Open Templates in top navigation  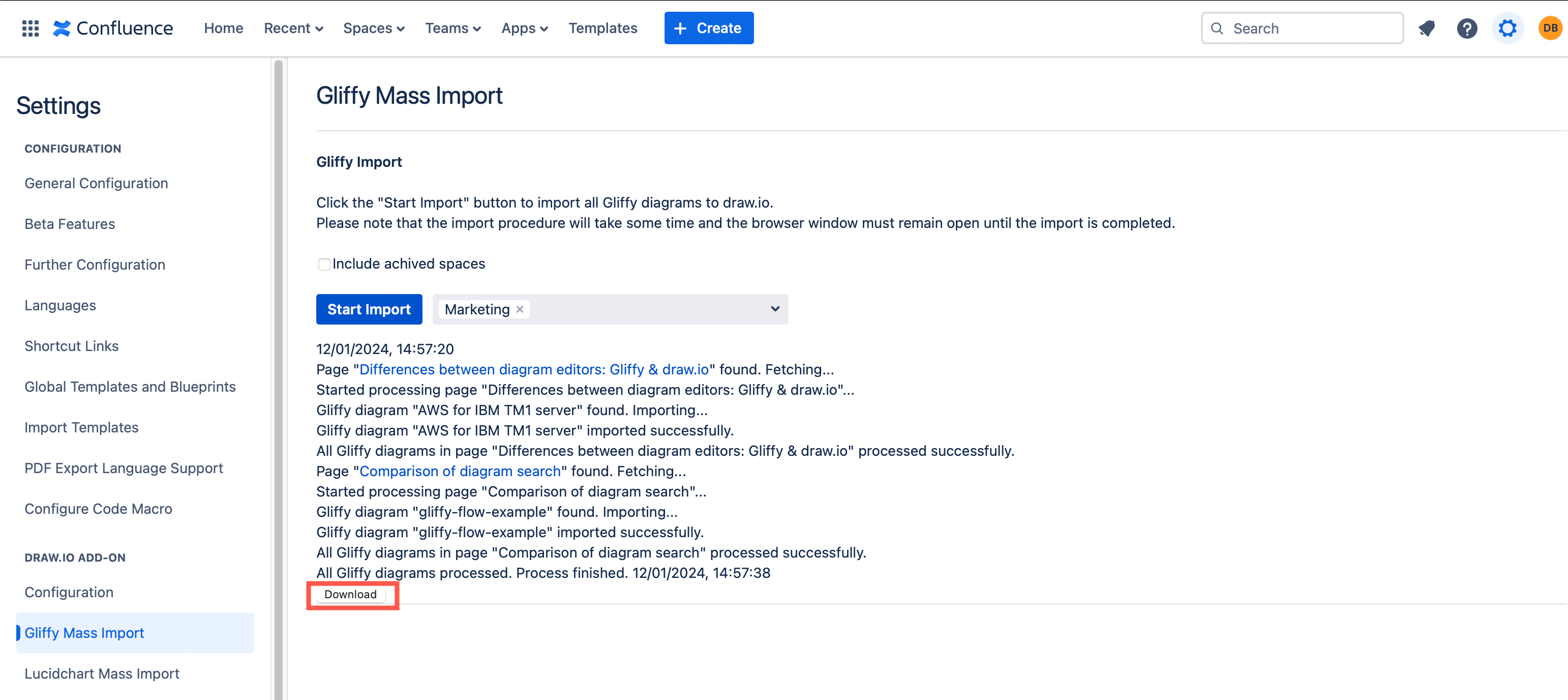pos(602,28)
